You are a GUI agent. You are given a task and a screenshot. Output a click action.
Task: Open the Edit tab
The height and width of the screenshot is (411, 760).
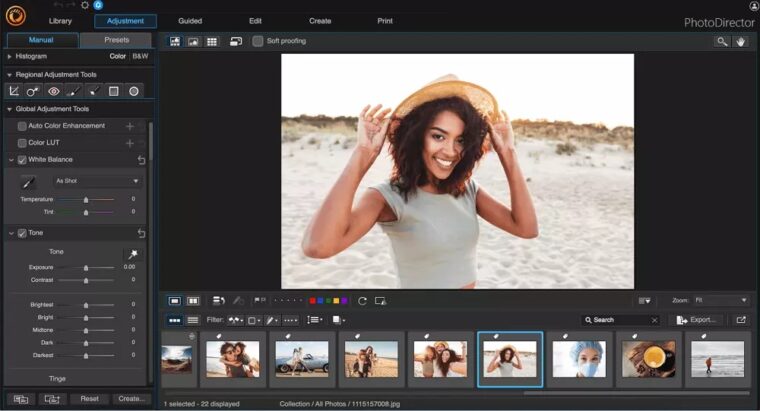pyautogui.click(x=255, y=21)
